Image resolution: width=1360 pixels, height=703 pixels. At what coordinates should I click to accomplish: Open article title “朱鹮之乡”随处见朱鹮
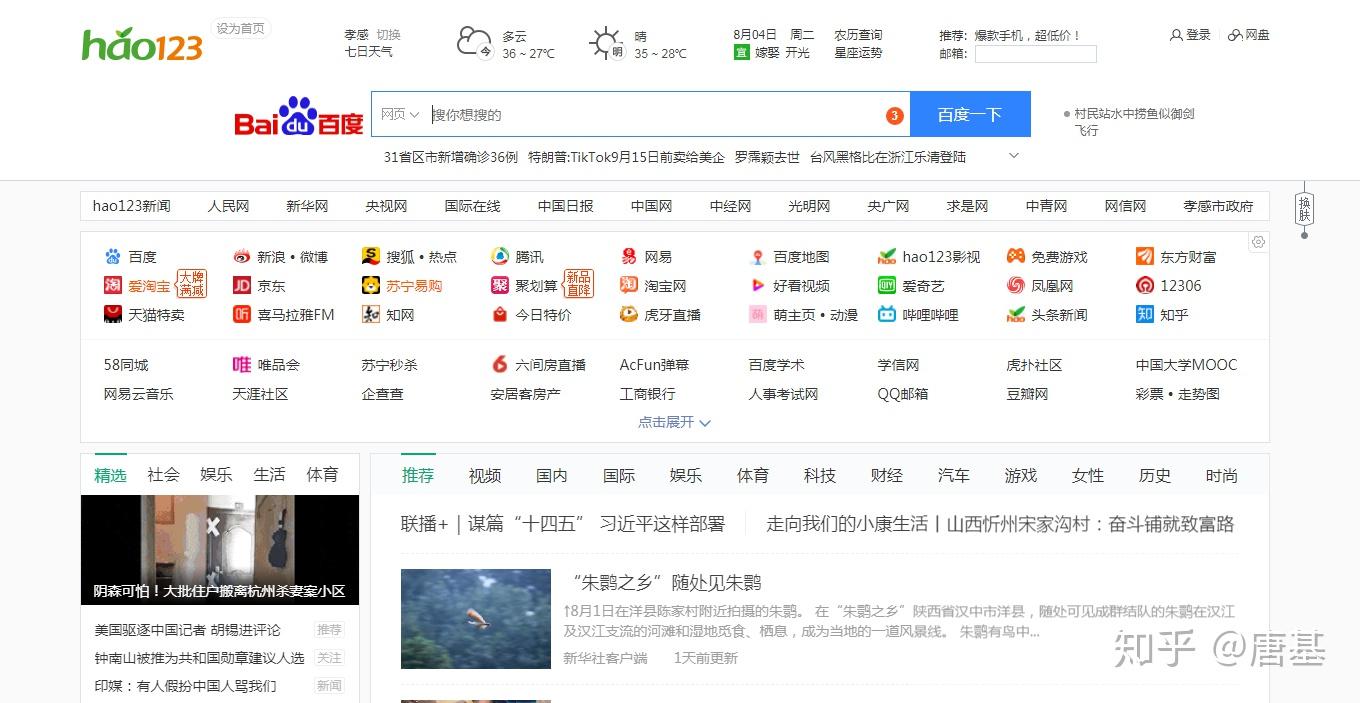(x=667, y=582)
